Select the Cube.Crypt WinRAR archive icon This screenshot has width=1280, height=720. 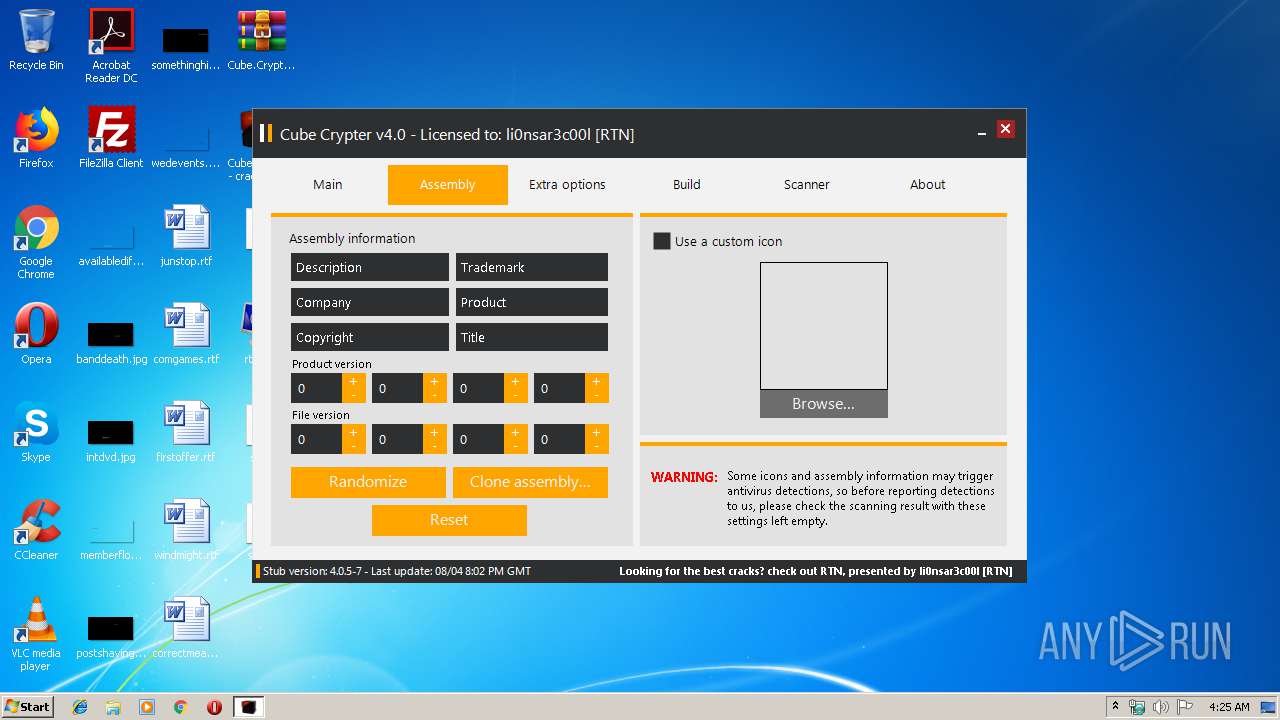coord(261,40)
